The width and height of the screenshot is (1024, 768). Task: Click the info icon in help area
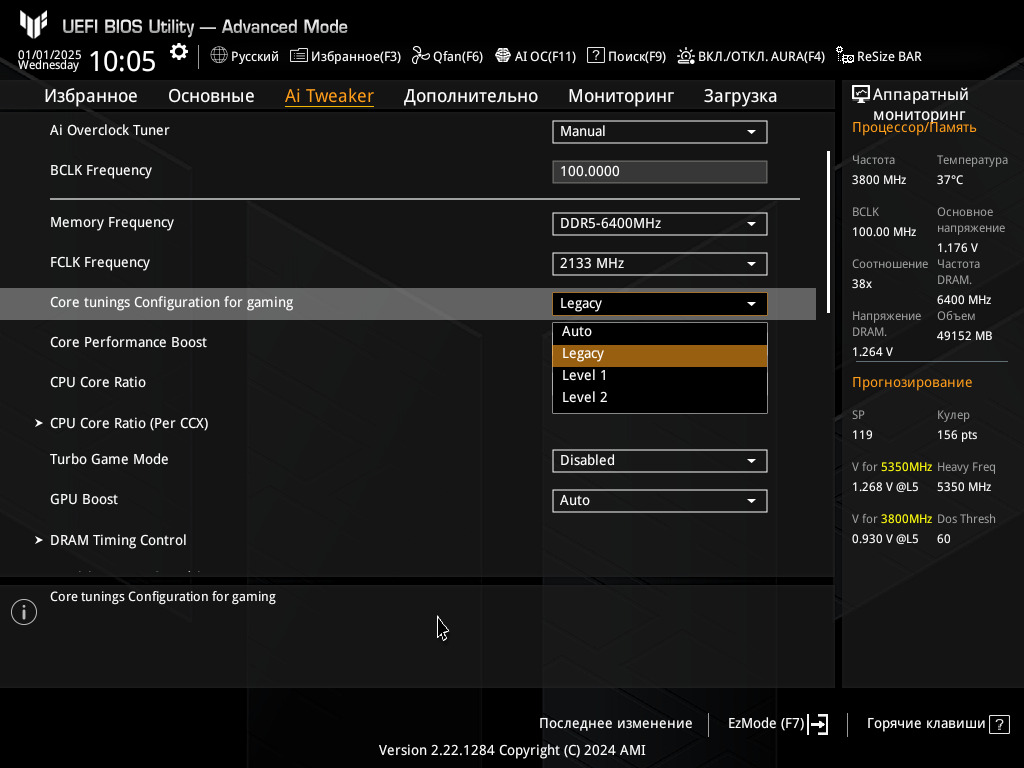tap(24, 612)
